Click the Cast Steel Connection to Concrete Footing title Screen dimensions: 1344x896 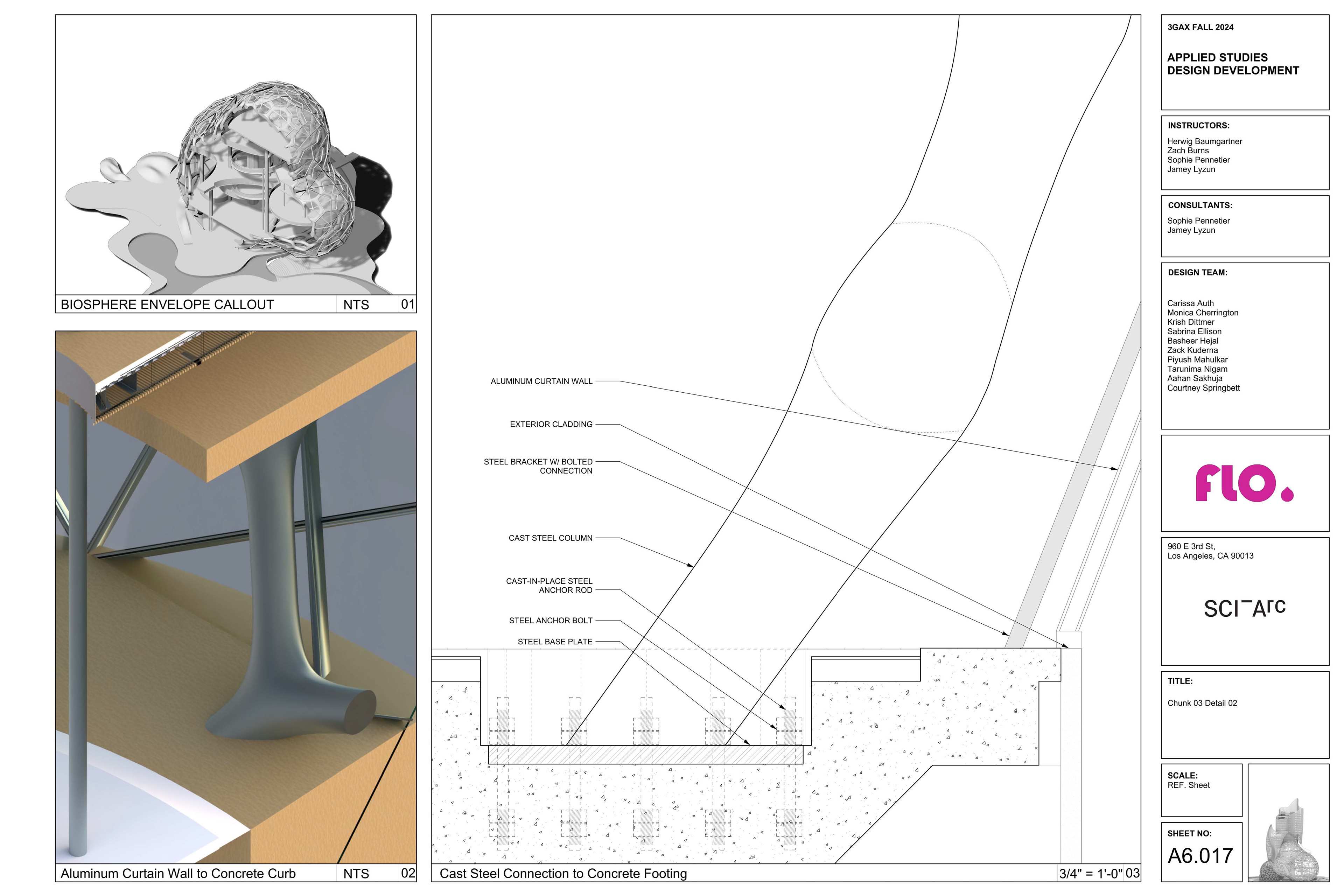pos(563,873)
